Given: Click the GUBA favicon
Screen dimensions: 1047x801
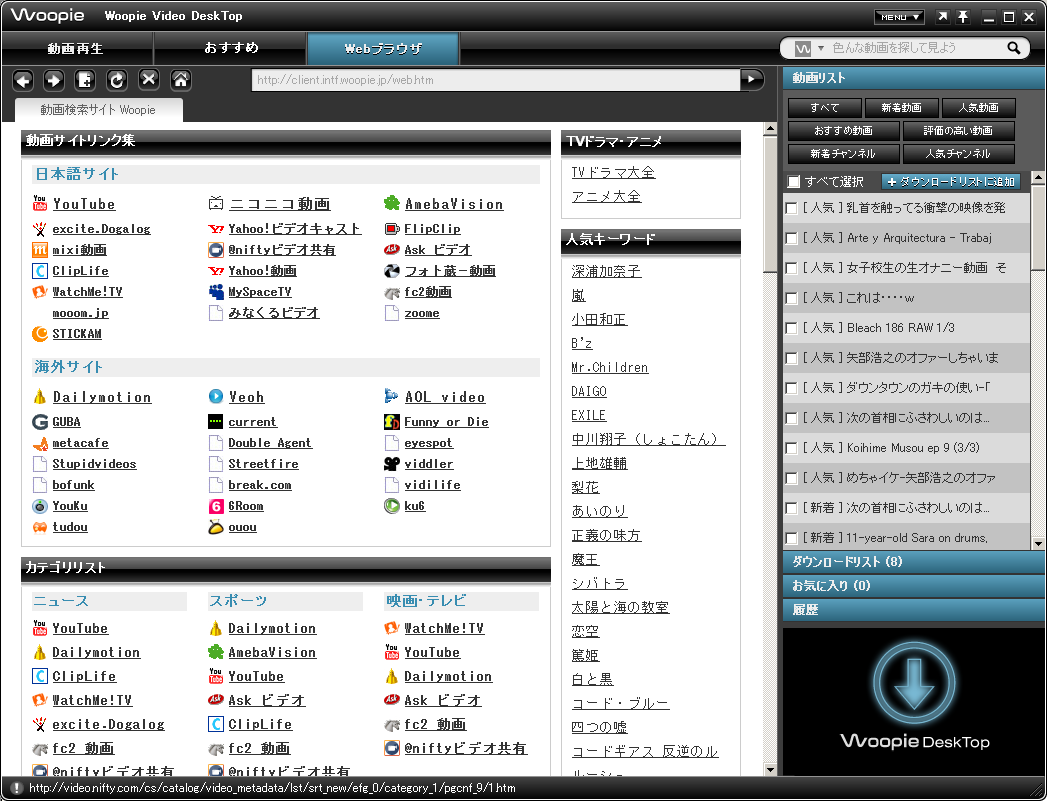Looking at the screenshot, I should (x=39, y=422).
